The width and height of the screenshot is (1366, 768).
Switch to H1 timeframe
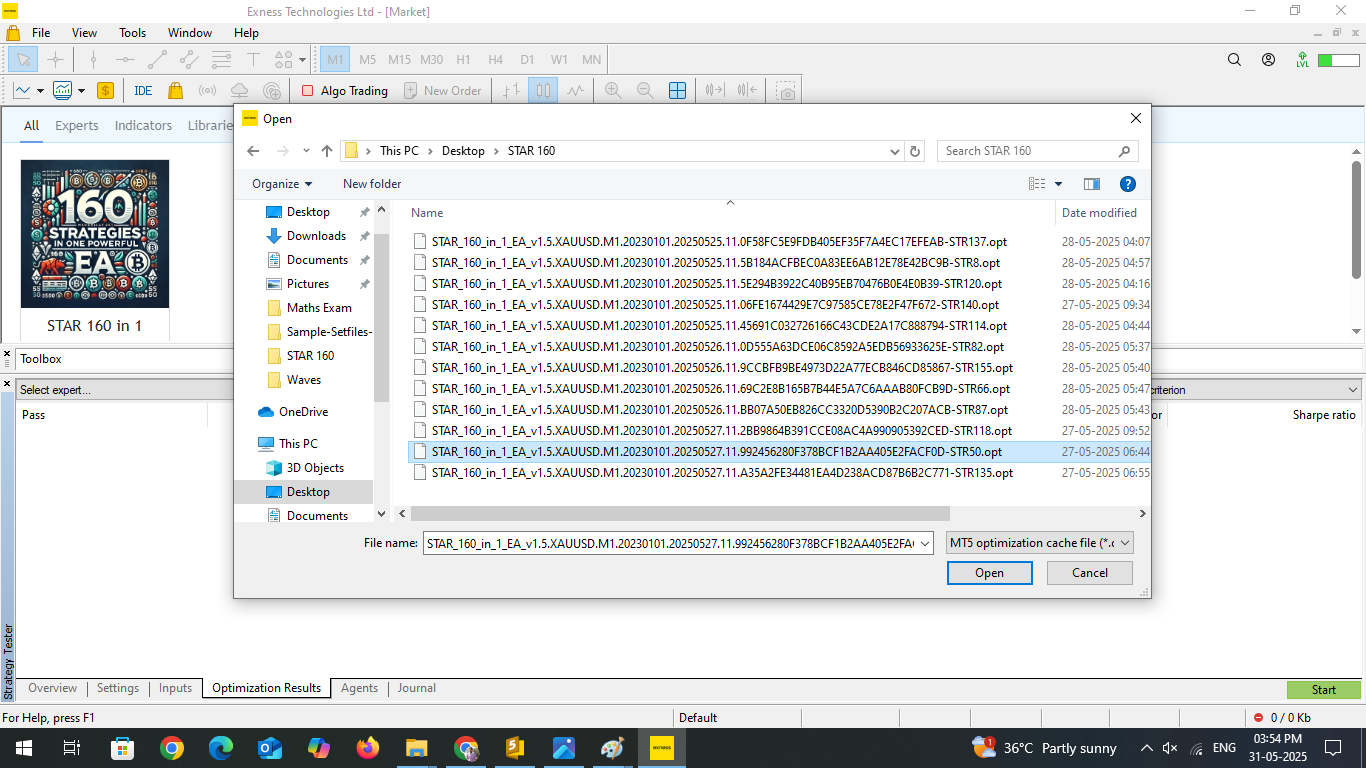tap(463, 59)
